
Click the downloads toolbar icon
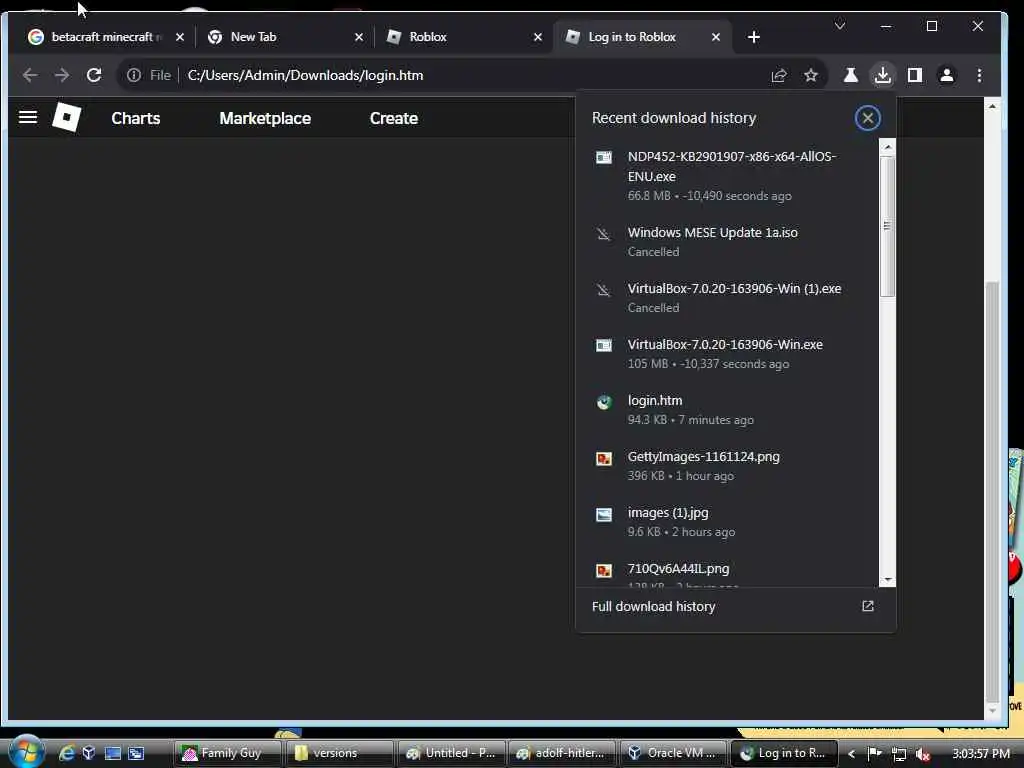(x=882, y=76)
